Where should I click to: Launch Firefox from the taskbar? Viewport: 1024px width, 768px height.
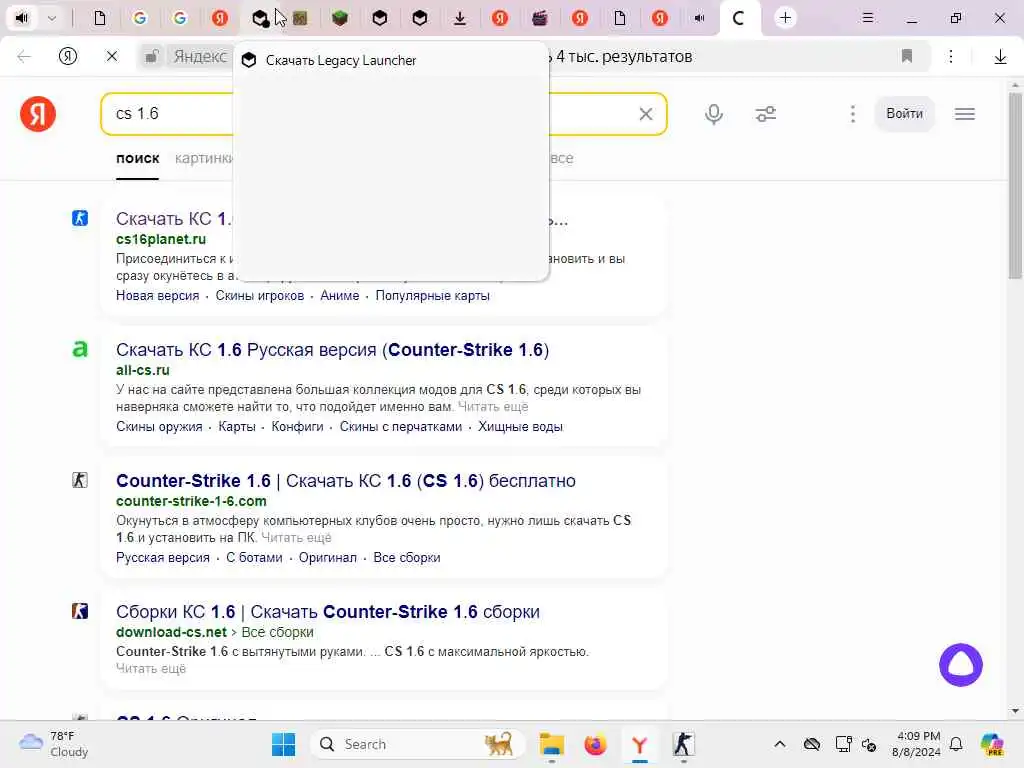[x=595, y=744]
